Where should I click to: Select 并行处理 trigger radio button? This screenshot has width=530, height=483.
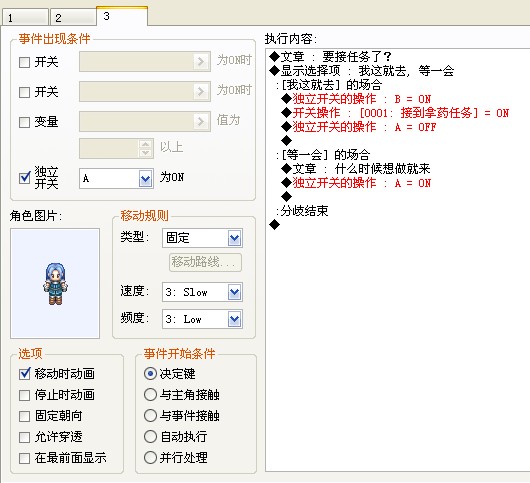(x=150, y=458)
